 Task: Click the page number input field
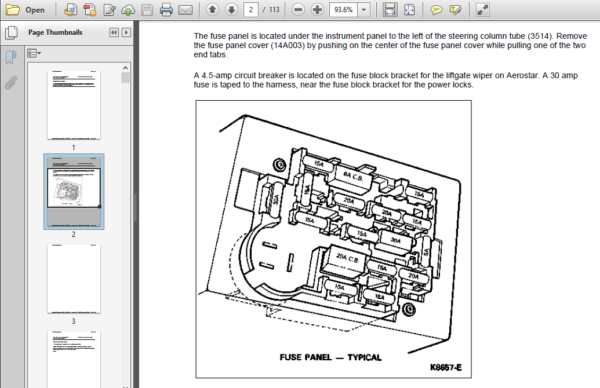(x=251, y=10)
